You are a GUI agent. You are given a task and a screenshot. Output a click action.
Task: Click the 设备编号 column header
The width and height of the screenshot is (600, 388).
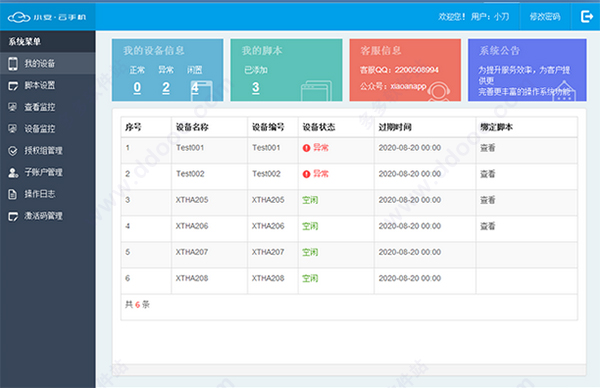pyautogui.click(x=268, y=127)
